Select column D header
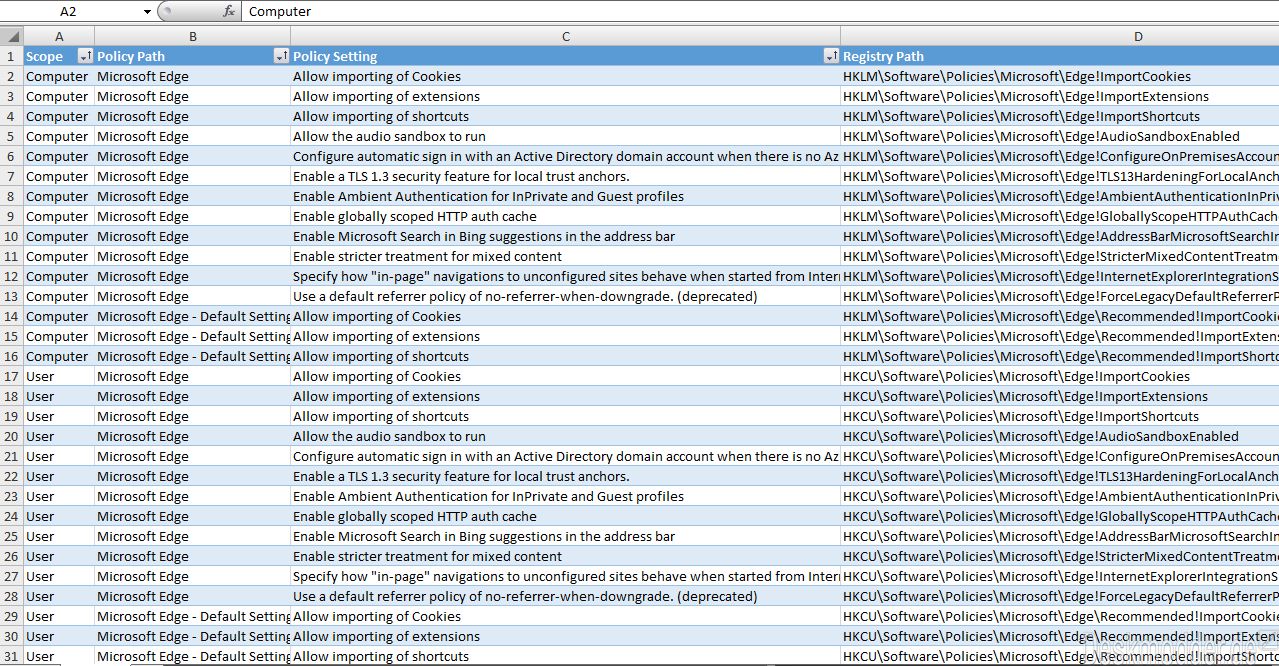 point(1060,36)
